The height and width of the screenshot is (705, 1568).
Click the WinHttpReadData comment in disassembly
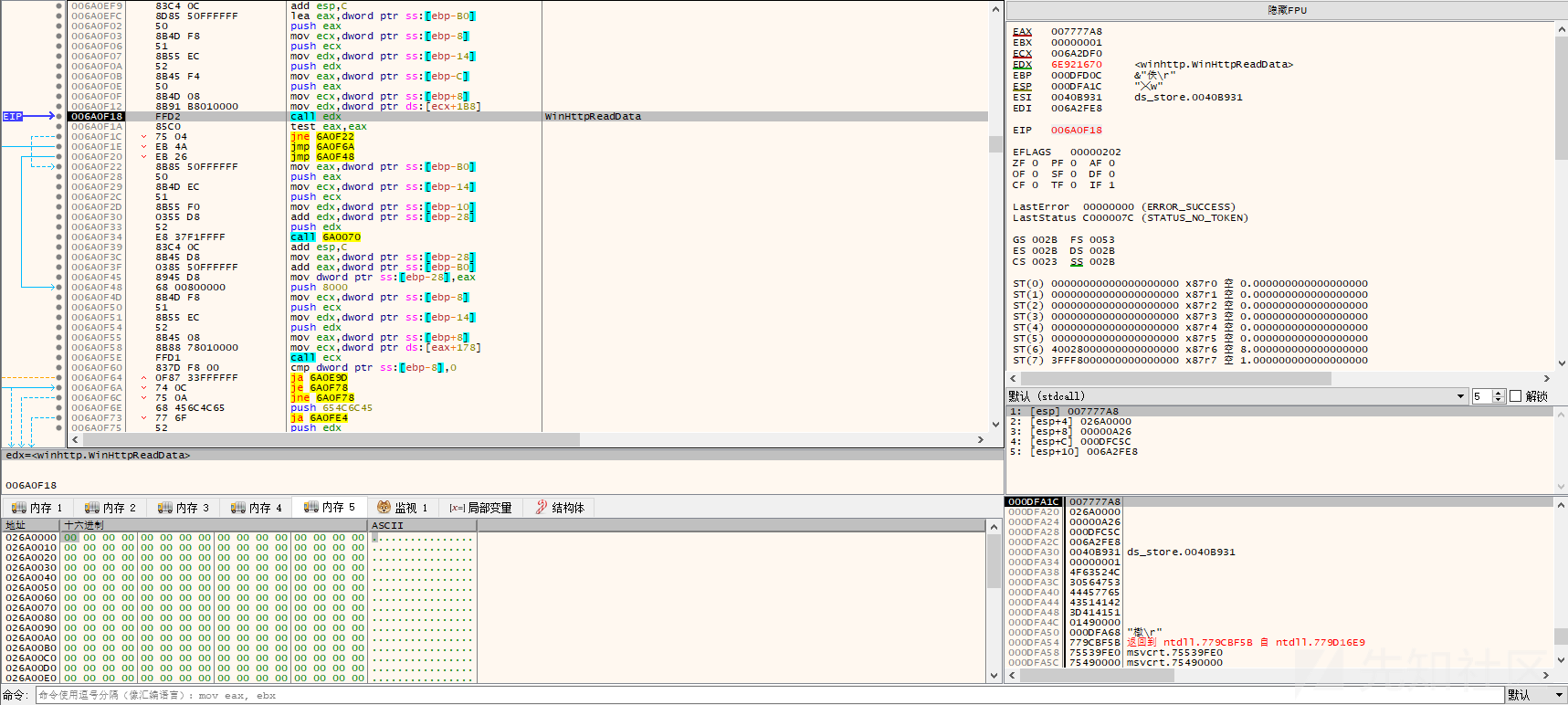pyautogui.click(x=593, y=117)
